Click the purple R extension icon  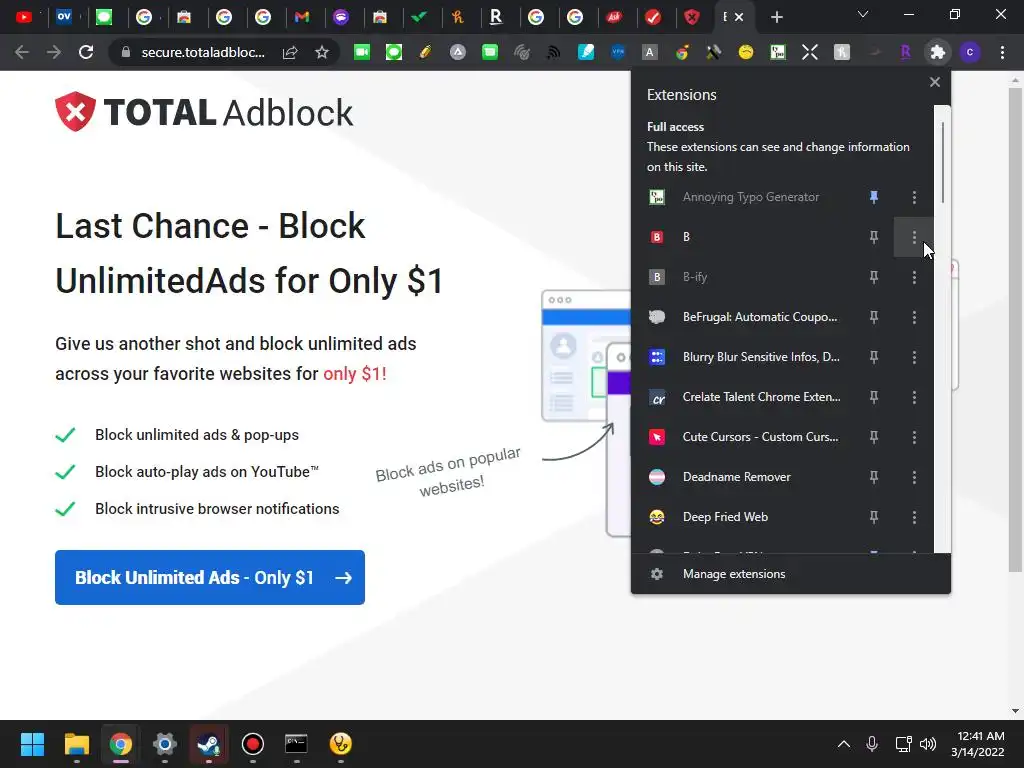click(x=905, y=52)
